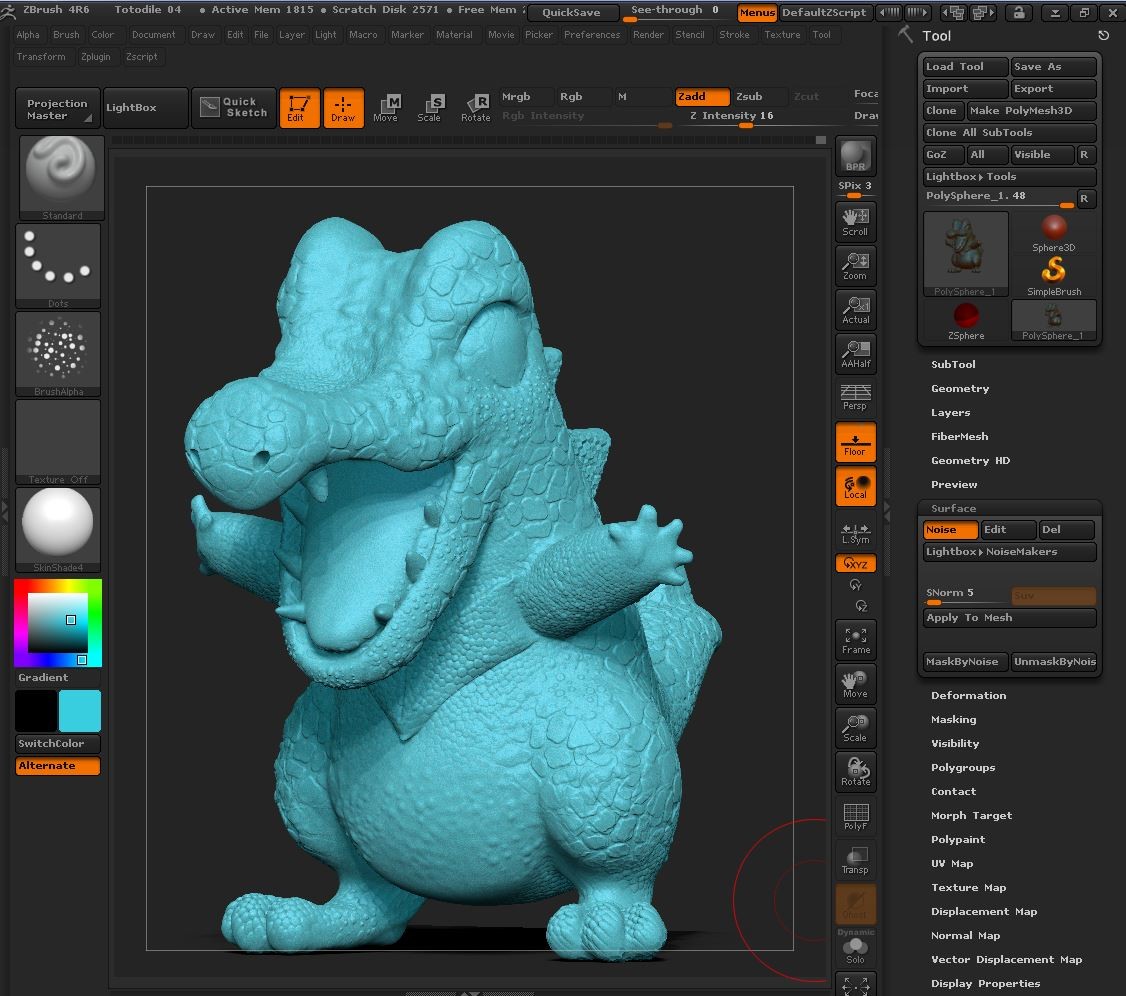Toggle Solo mode
The width and height of the screenshot is (1126, 996).
tap(855, 951)
